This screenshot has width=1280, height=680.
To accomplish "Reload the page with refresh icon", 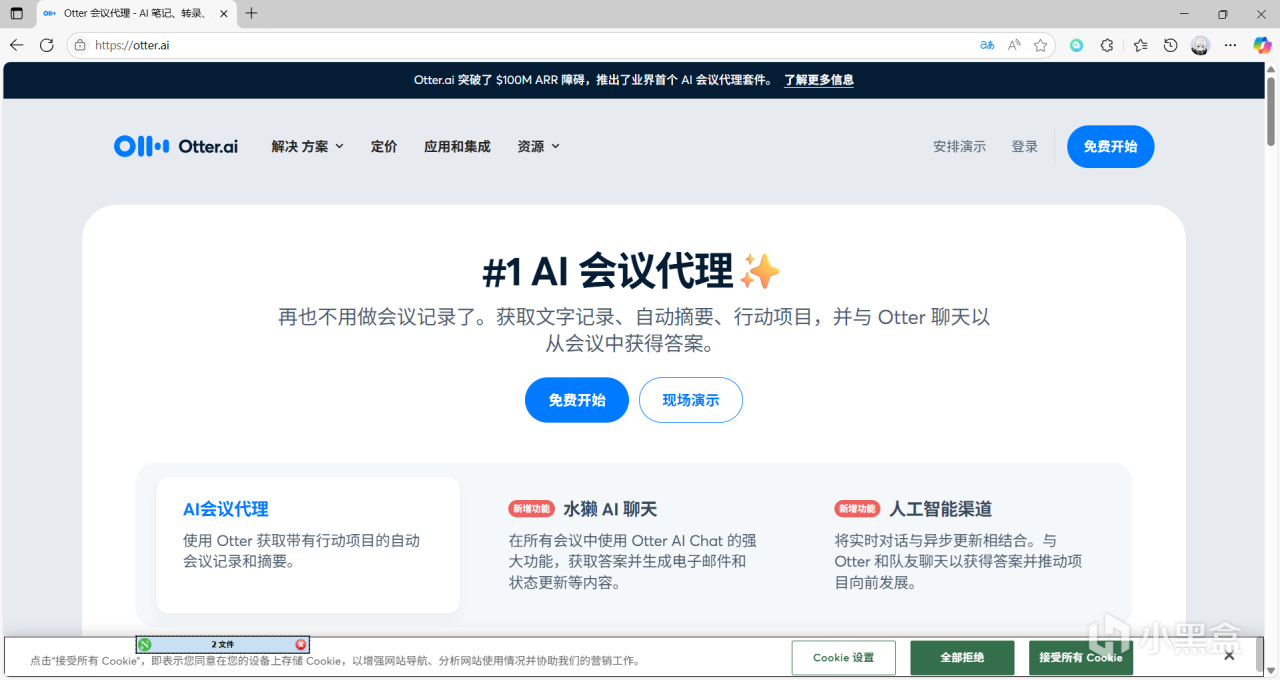I will click(x=46, y=45).
